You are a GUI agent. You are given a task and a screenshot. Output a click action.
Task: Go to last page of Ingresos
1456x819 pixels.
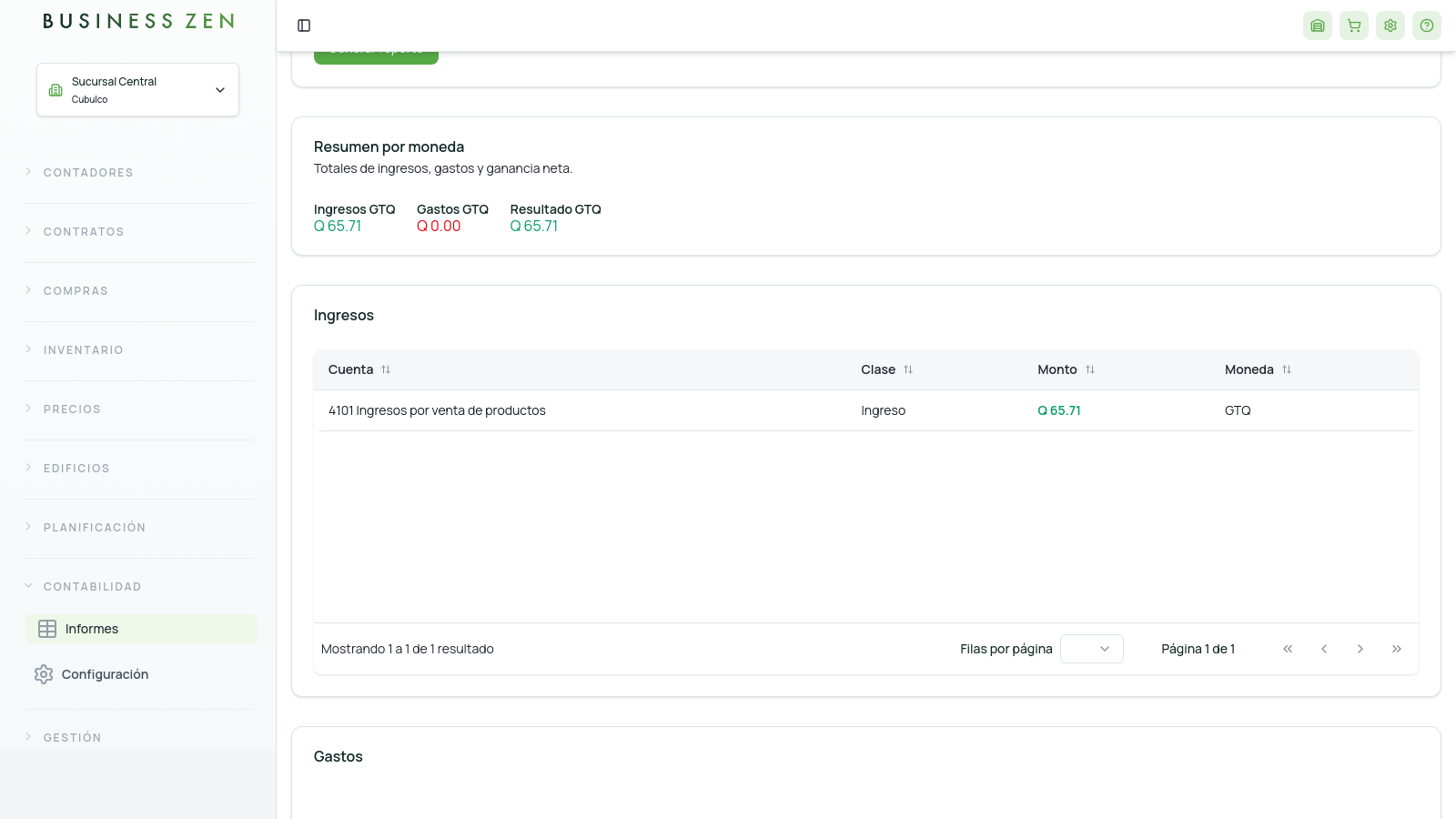click(1397, 649)
